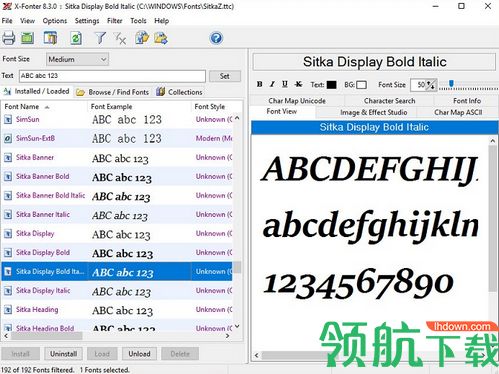The width and height of the screenshot is (499, 374).
Task: Sort by the Font Name column header
Action: (44, 107)
